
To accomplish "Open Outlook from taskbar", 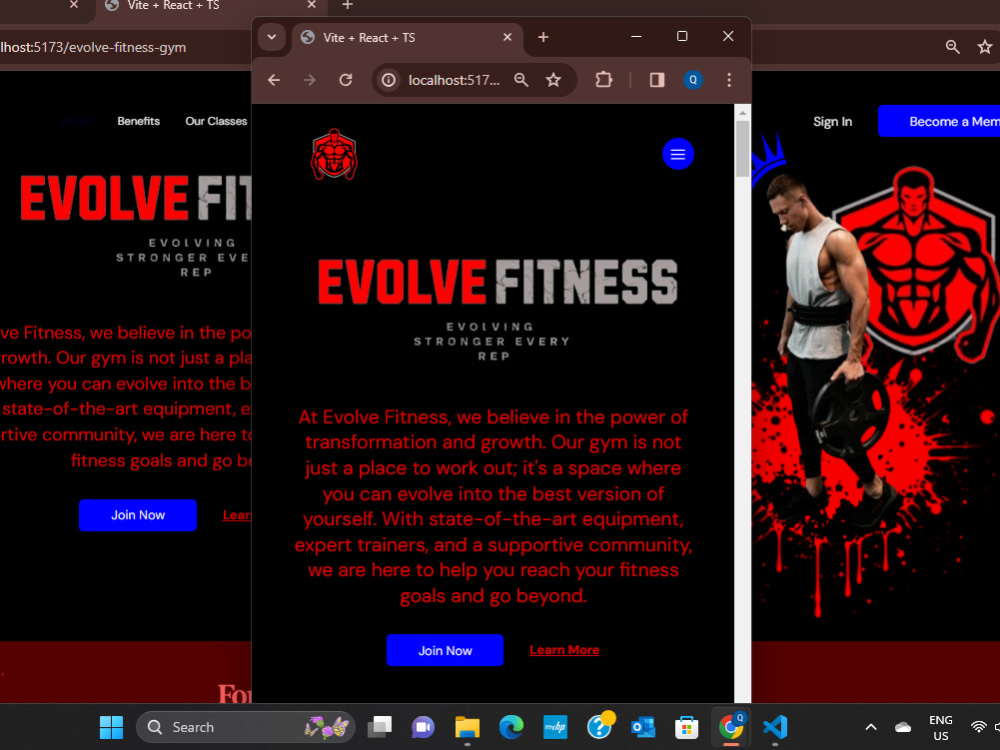I will coord(643,727).
